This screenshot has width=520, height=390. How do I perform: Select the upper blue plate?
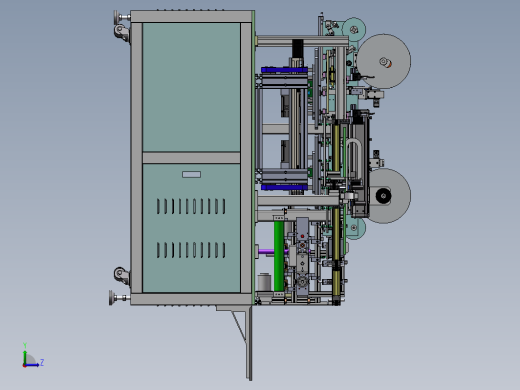[x=284, y=70]
